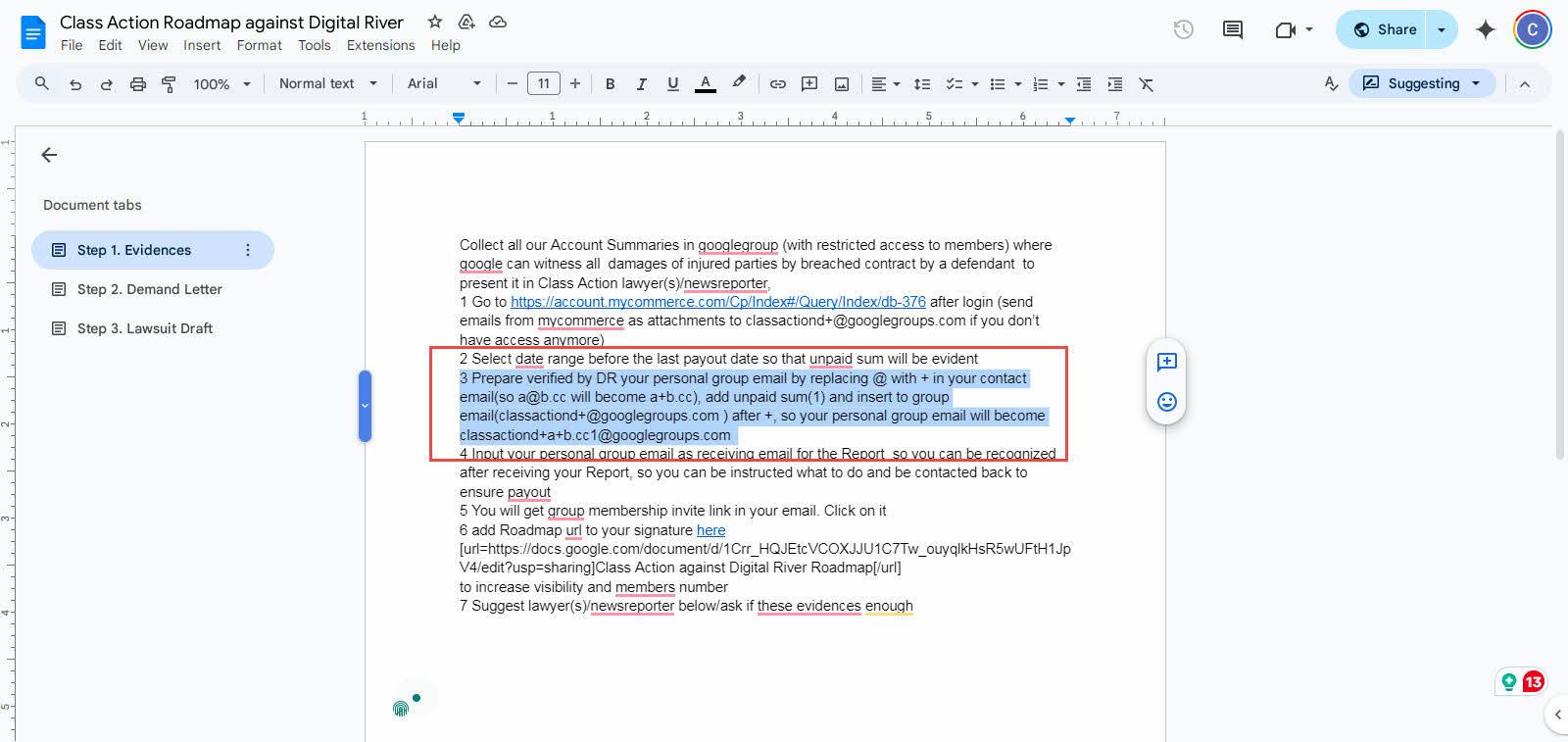Undo the last action

75,84
